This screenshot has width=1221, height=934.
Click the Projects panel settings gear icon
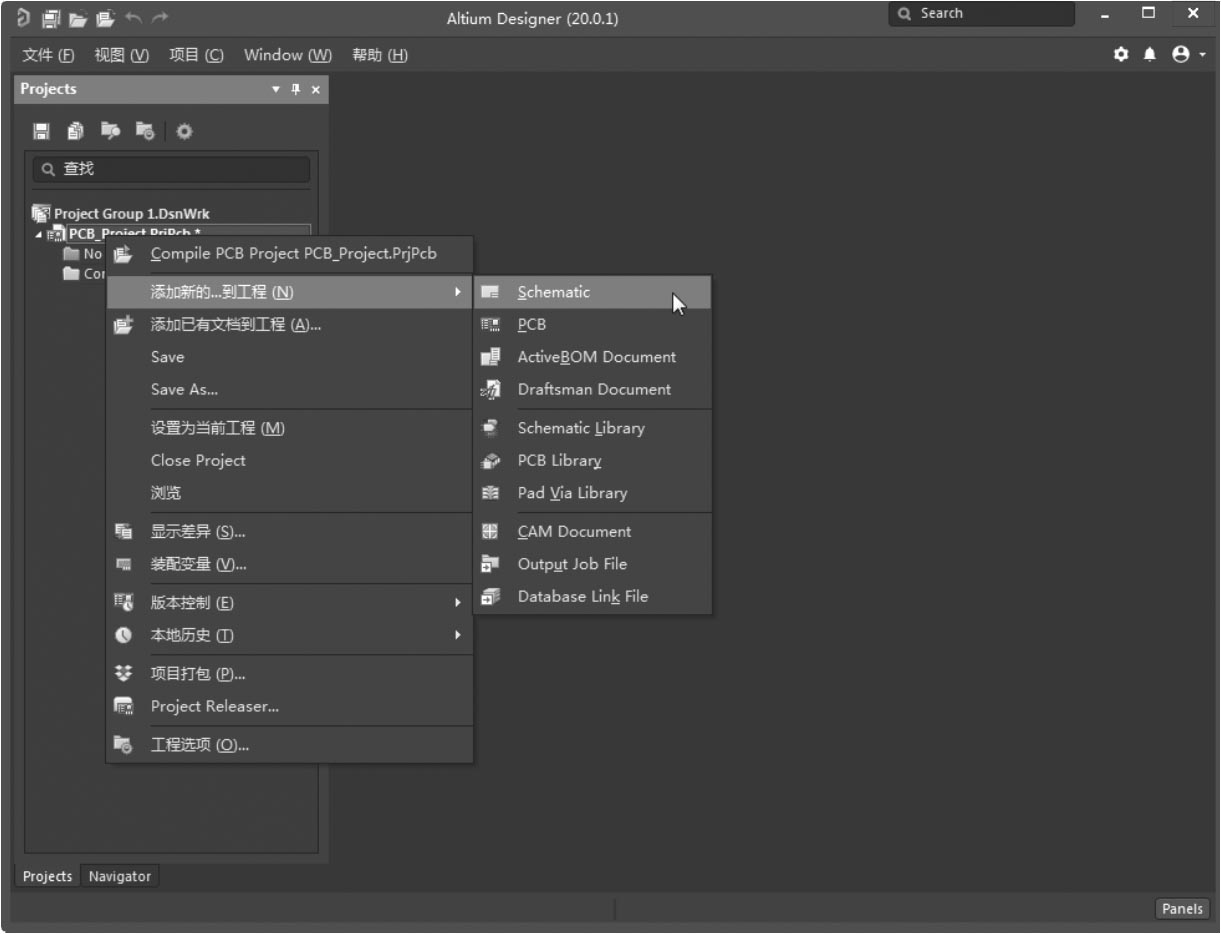tap(184, 131)
